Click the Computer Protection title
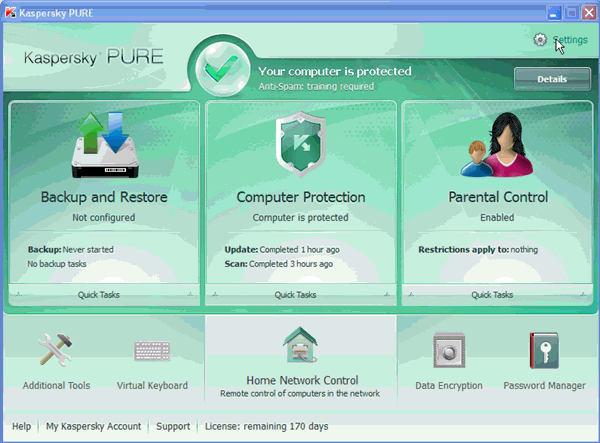The height and width of the screenshot is (443, 600). [x=301, y=197]
